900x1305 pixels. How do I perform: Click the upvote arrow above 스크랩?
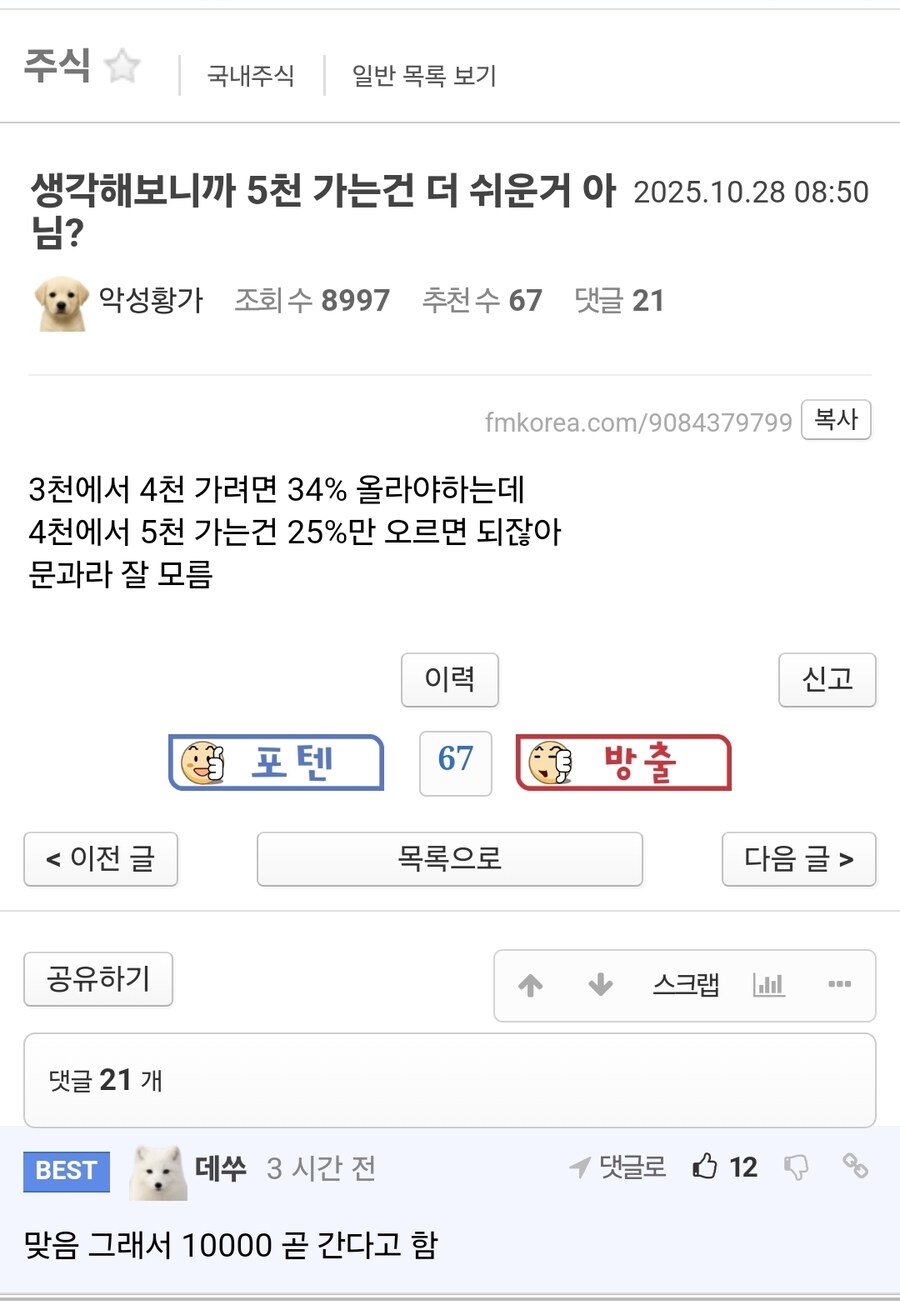coord(531,985)
